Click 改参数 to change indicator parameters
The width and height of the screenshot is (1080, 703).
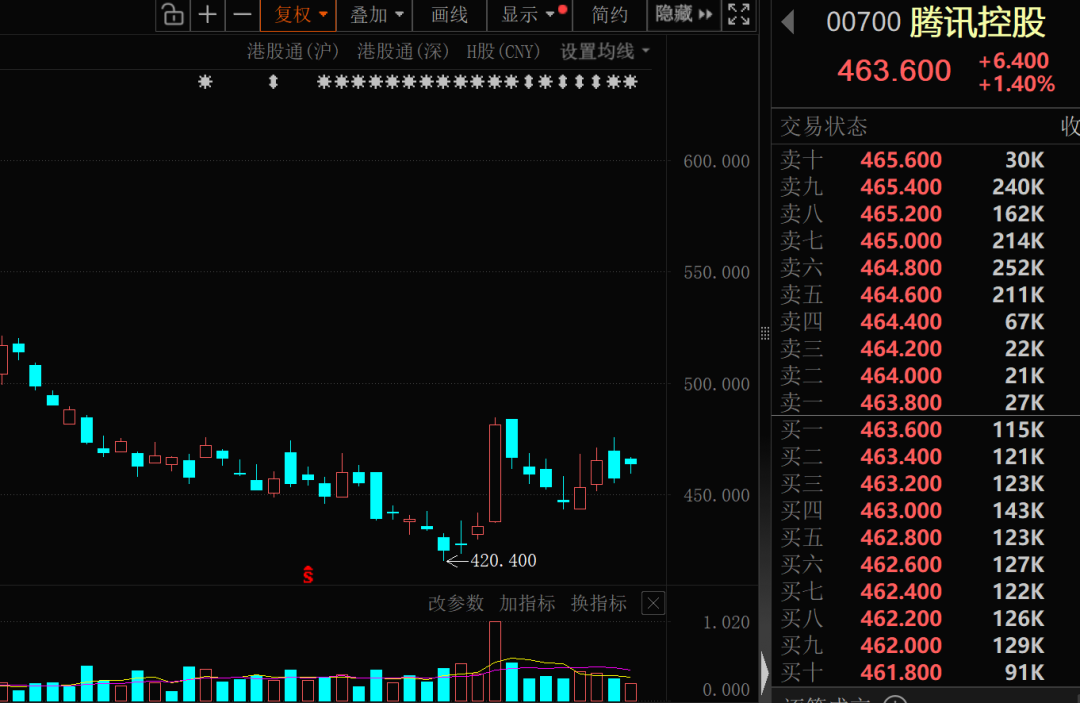(x=456, y=604)
